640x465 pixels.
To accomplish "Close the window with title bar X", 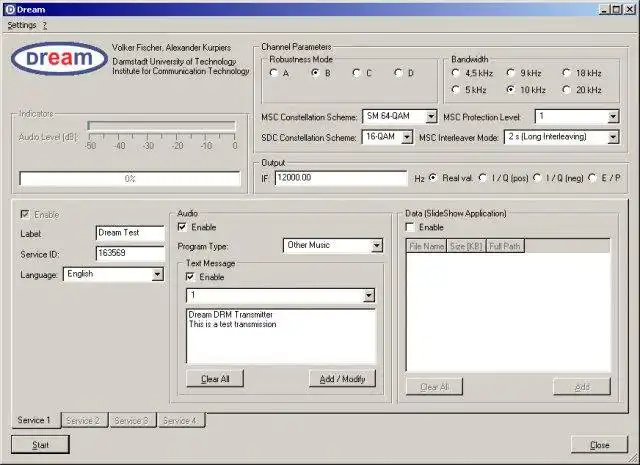I will 630,9.
